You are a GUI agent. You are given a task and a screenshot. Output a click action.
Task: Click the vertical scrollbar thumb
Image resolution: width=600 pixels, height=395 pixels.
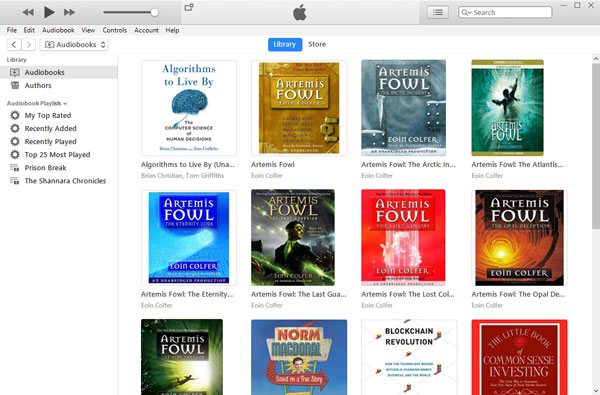pos(596,146)
